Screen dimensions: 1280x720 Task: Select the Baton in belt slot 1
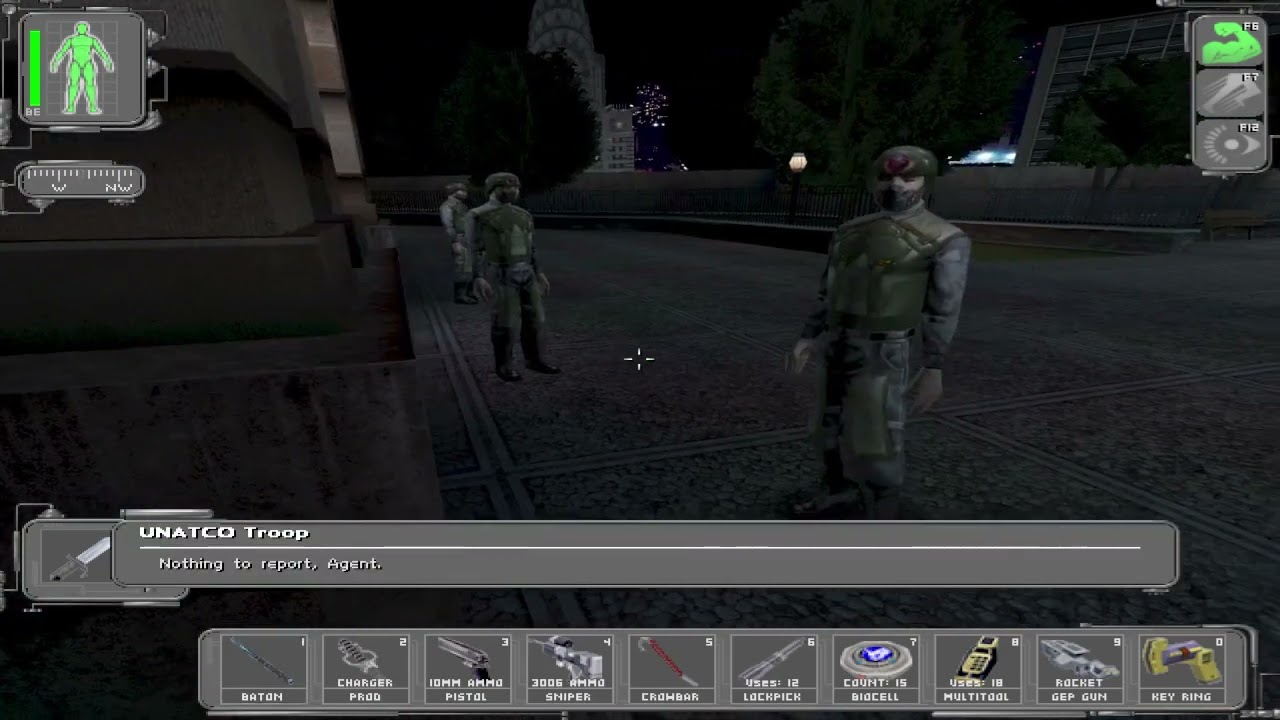[262, 668]
